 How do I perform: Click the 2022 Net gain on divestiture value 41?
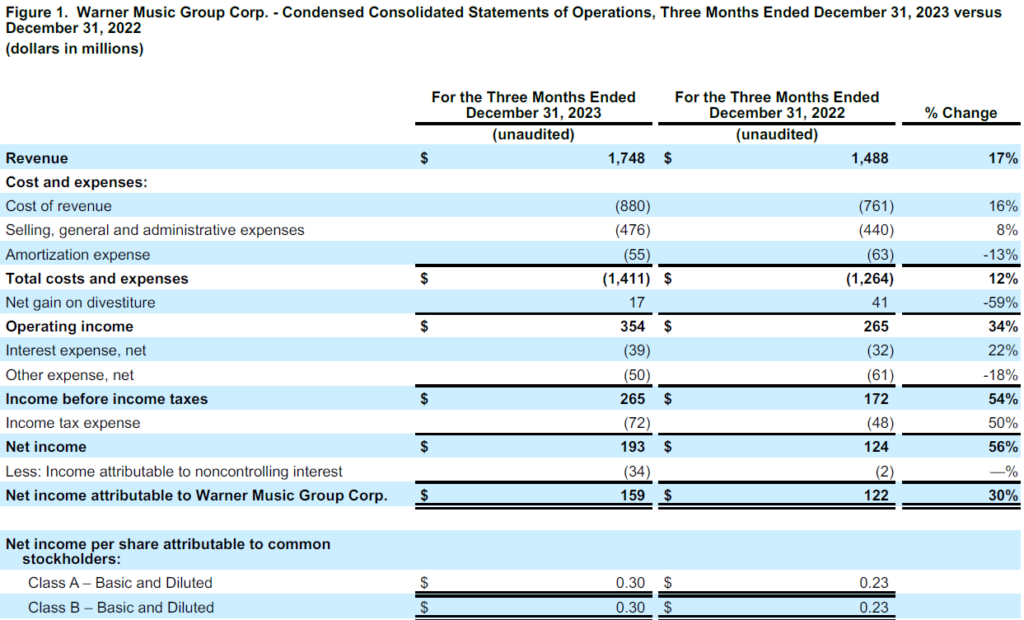[880, 302]
